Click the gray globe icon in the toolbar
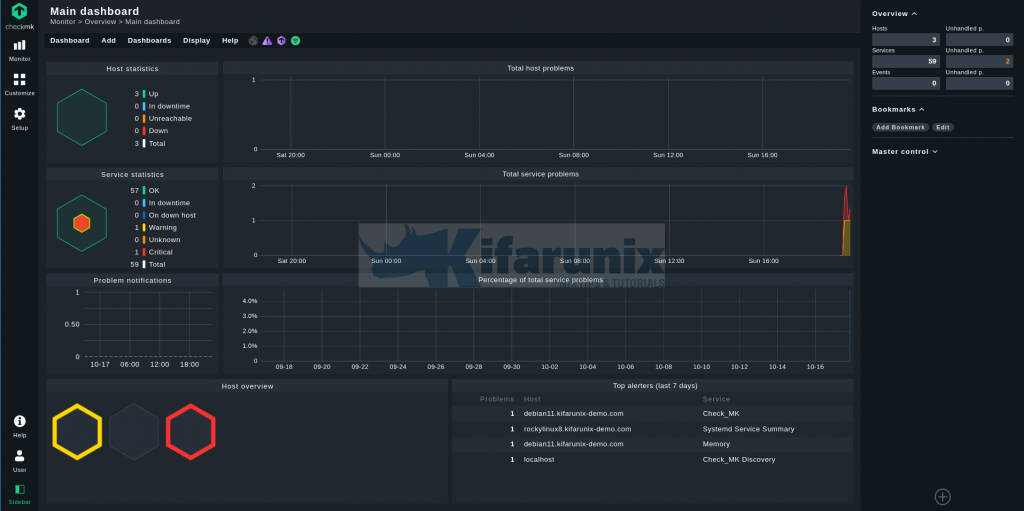The image size is (1024, 511). (253, 41)
